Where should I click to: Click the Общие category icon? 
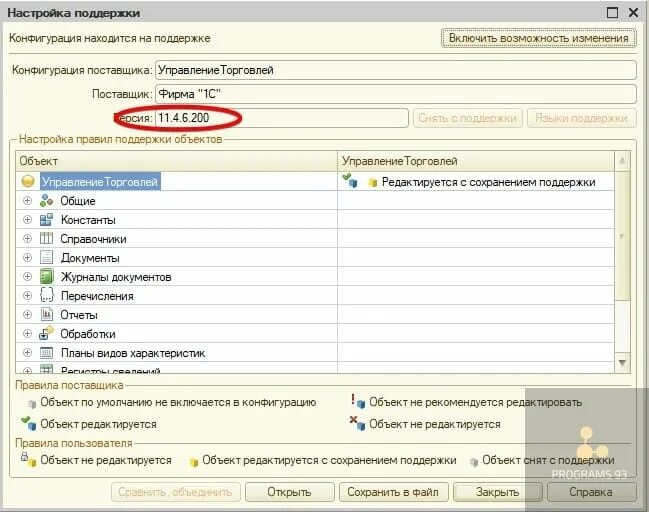click(46, 201)
